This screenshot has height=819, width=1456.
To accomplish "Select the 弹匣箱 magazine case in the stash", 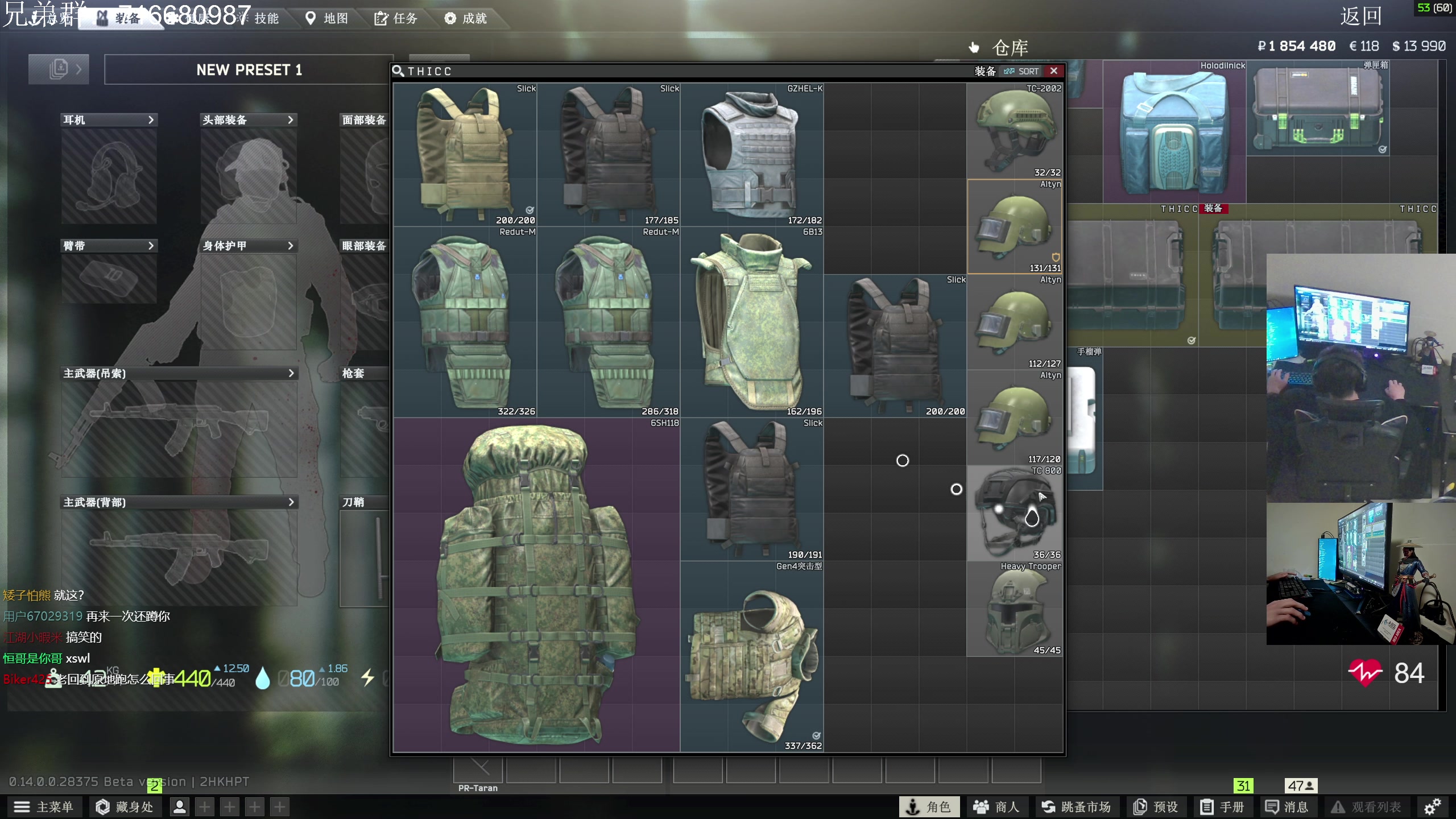I will pos(1318,107).
